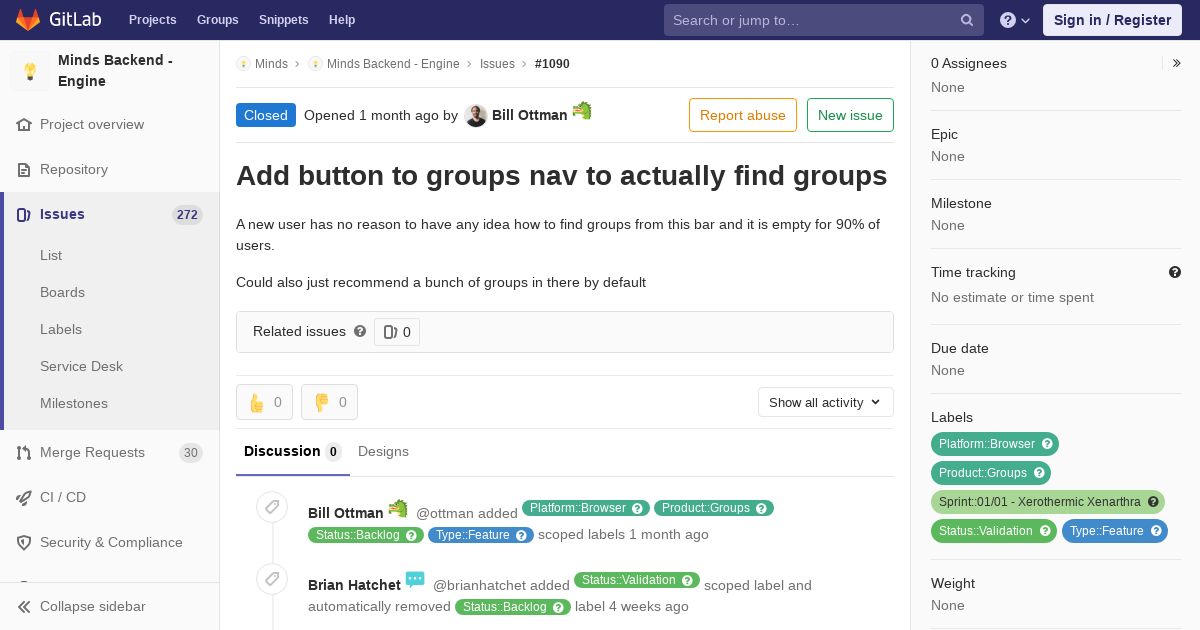
Task: Click Brian Hatchet's speech bubble status icon
Action: pyautogui.click(x=415, y=580)
